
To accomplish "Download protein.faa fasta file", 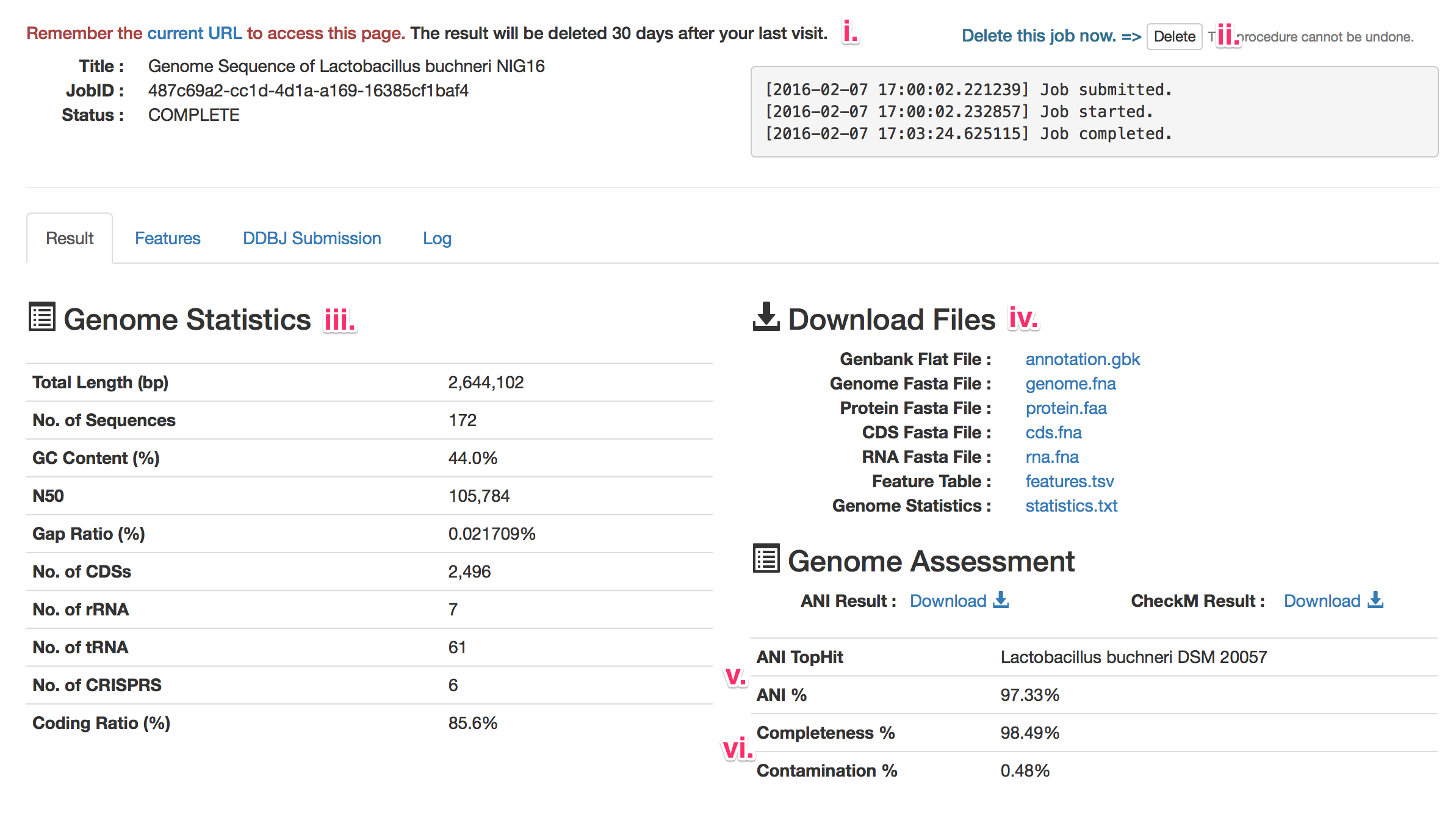I will (x=1065, y=408).
